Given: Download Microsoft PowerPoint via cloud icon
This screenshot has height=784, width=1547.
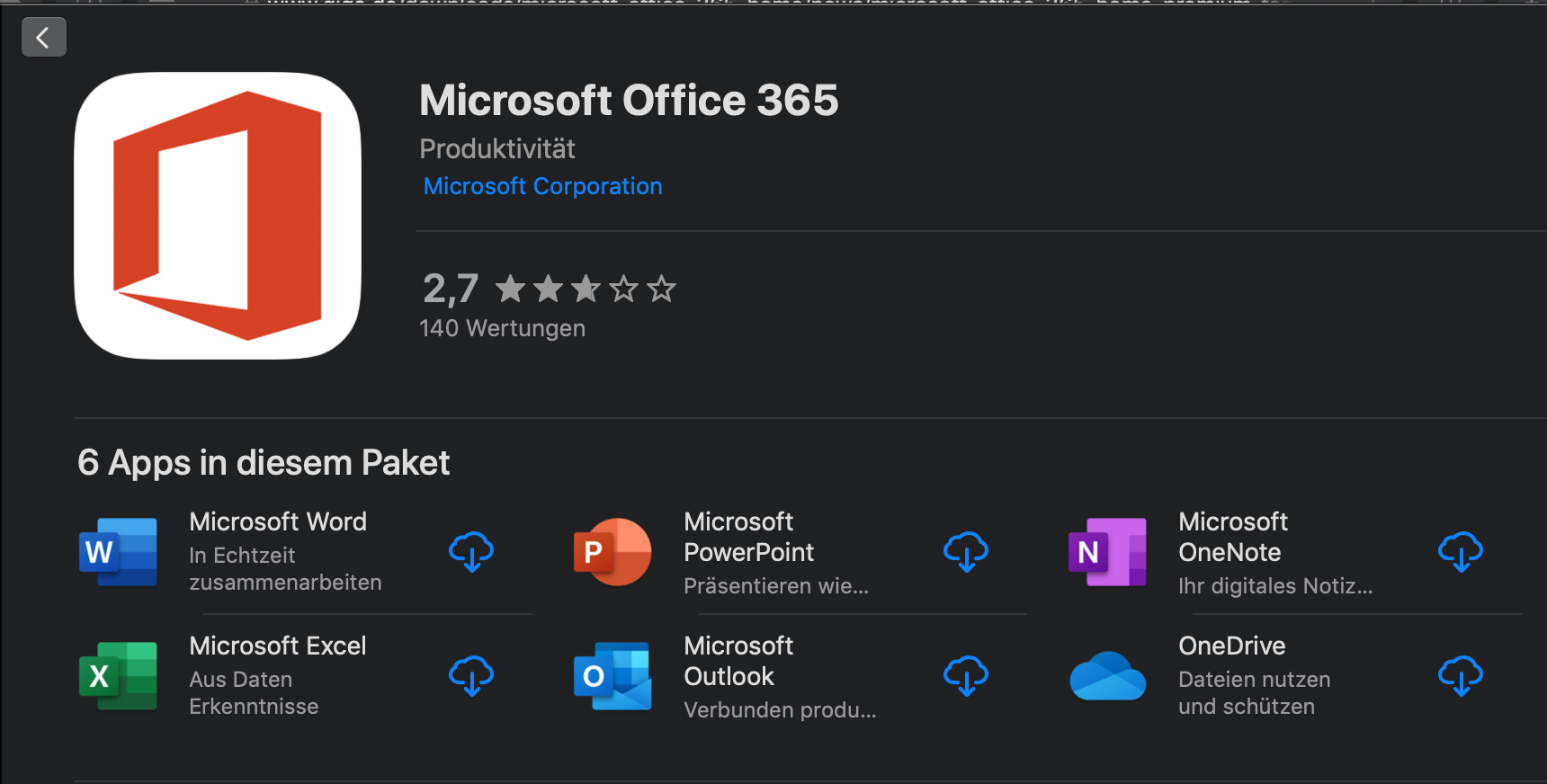Looking at the screenshot, I should point(966,551).
